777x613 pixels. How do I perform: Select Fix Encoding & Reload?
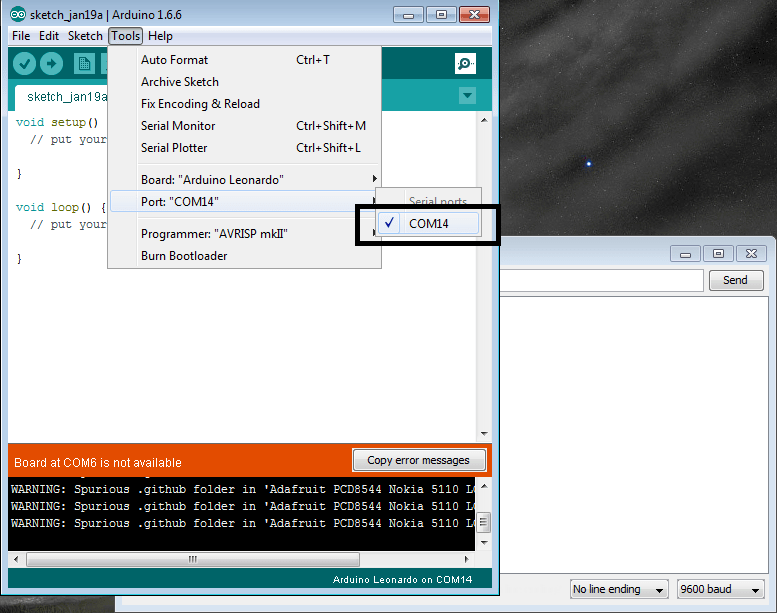point(244,104)
